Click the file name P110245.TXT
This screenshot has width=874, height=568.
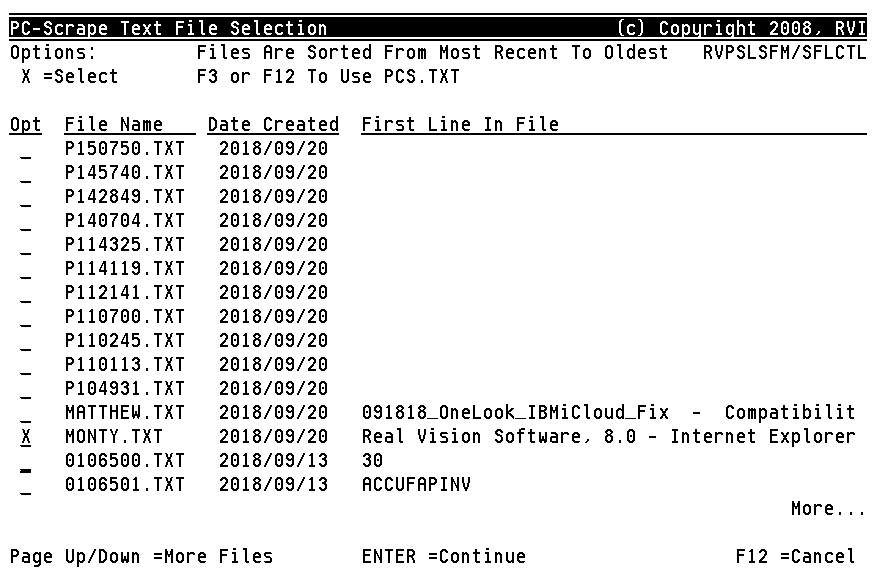click(125, 341)
